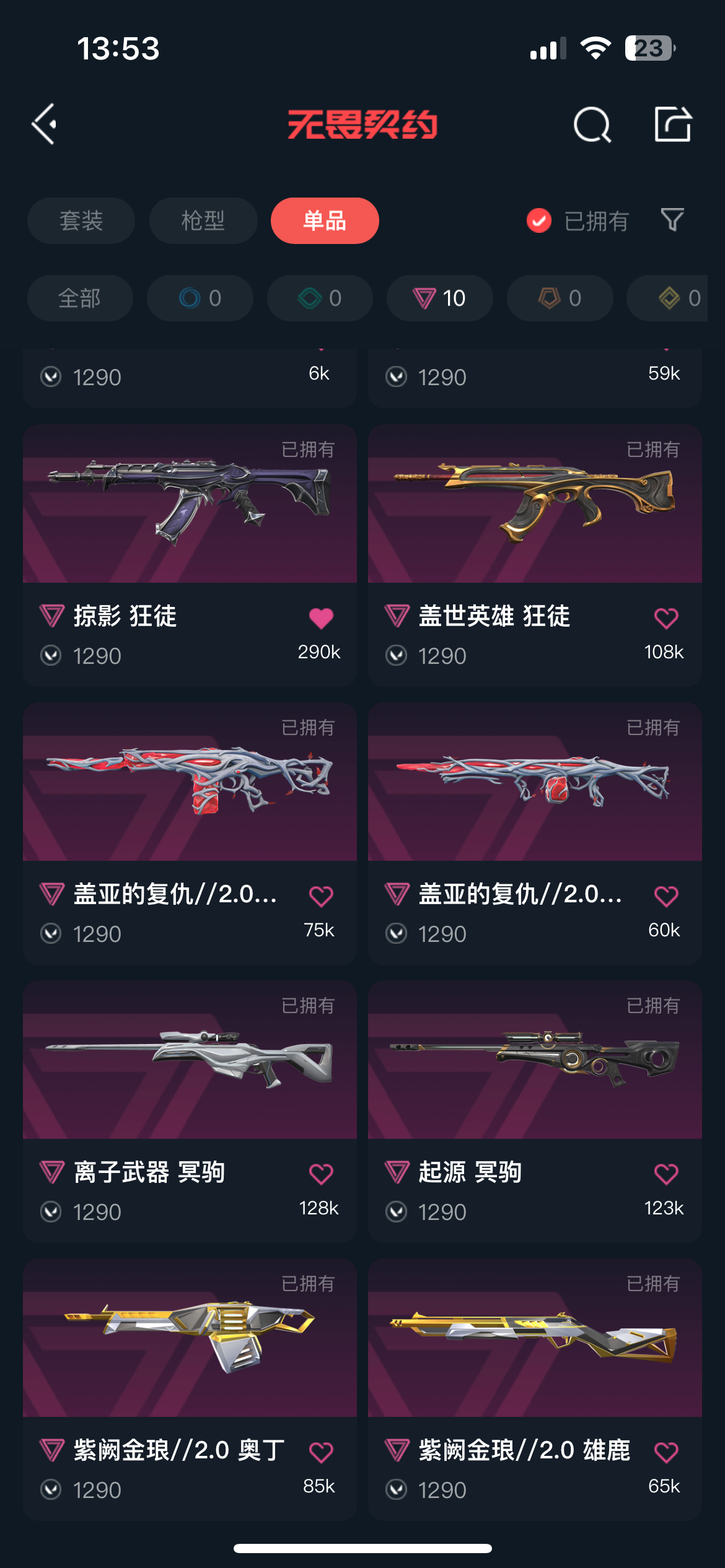Viewport: 725px width, 1568px height.
Task: Like the 离子武器 冥驹 skin heart
Action: (x=321, y=1174)
